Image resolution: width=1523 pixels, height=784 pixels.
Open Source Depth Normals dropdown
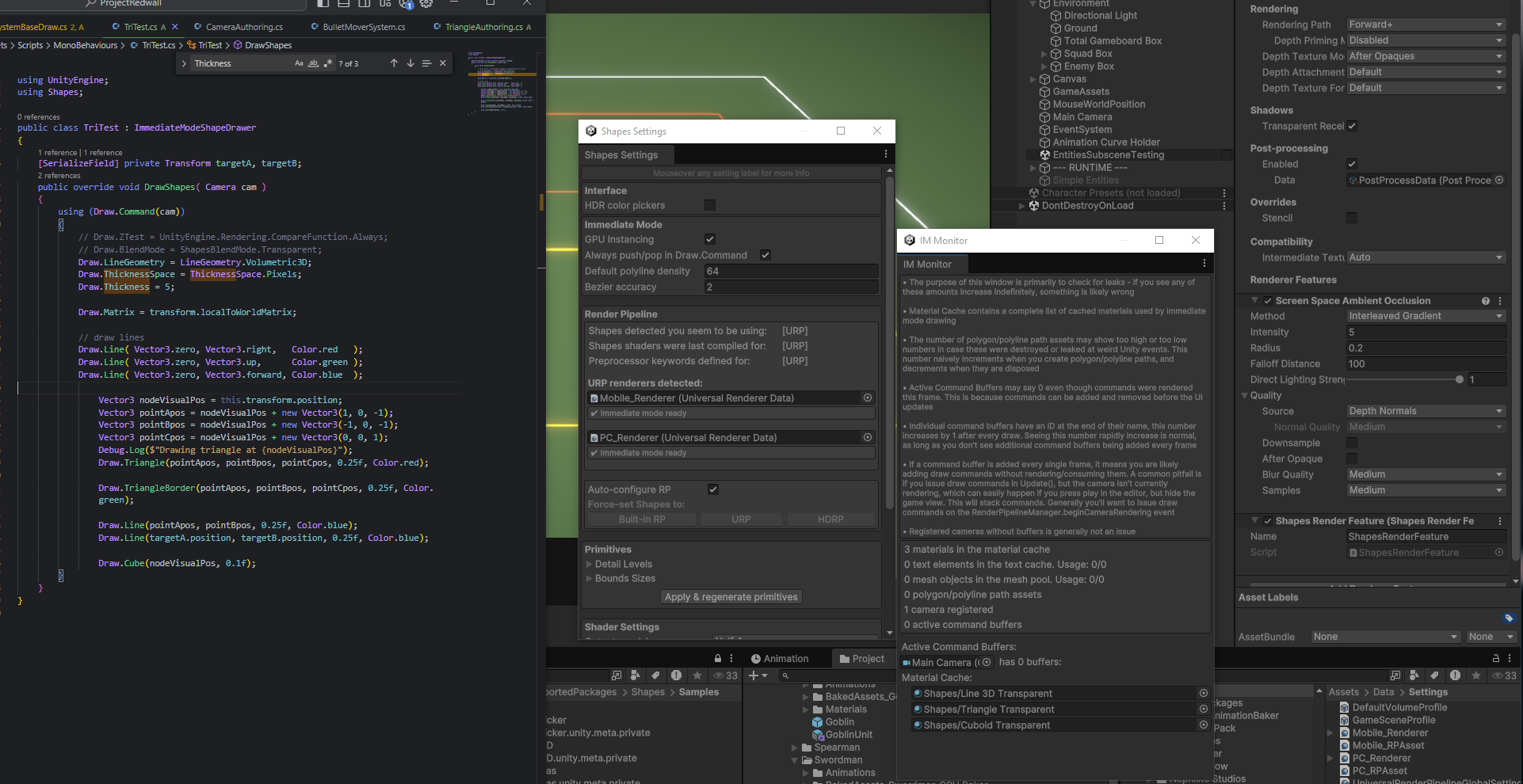1426,411
